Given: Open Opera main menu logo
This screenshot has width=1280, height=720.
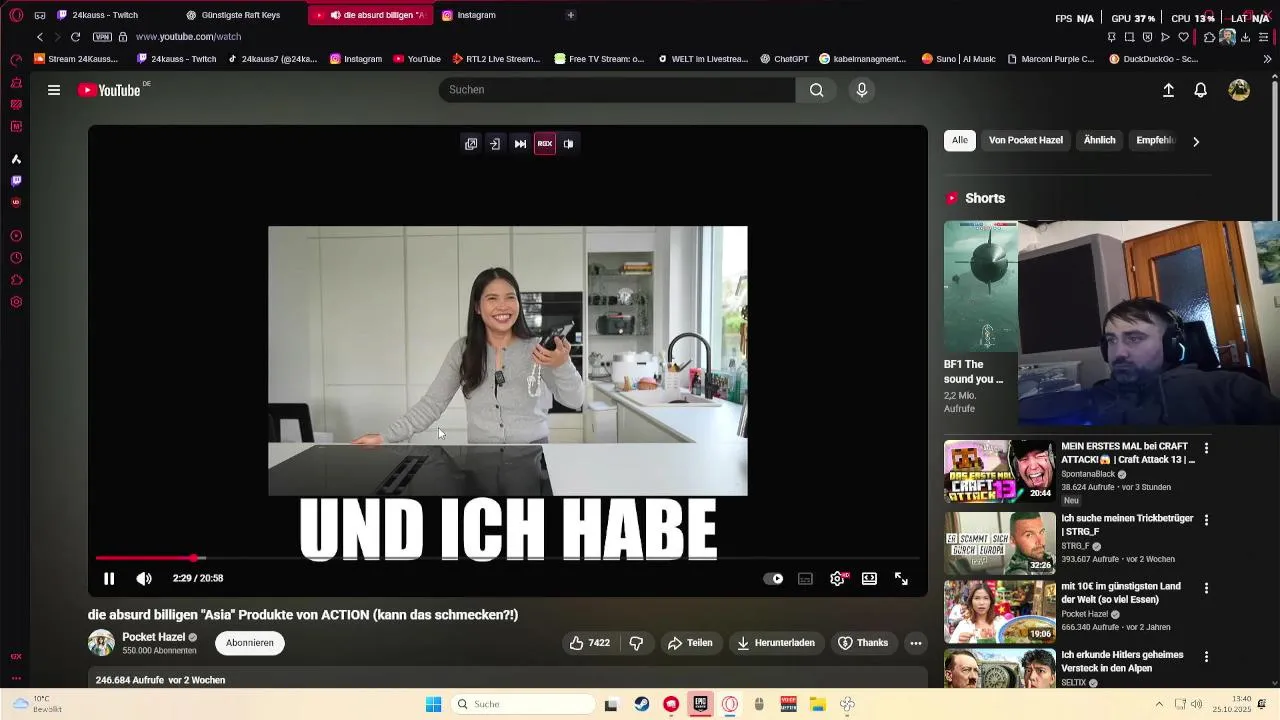Looking at the screenshot, I should (x=16, y=15).
